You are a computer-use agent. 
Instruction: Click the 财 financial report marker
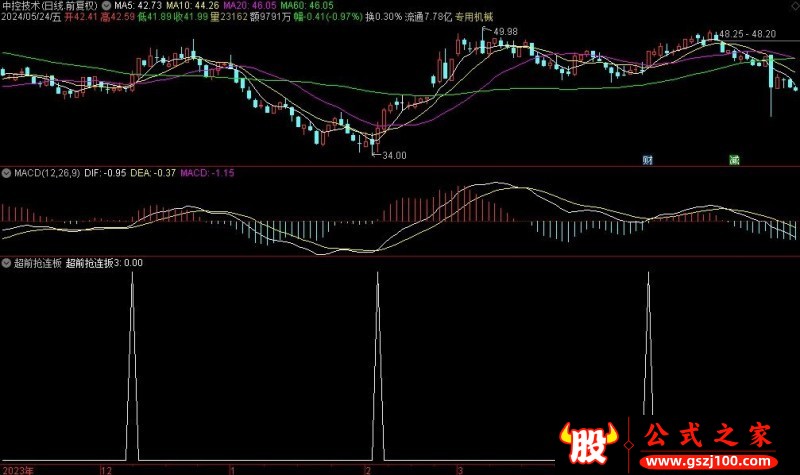point(647,160)
